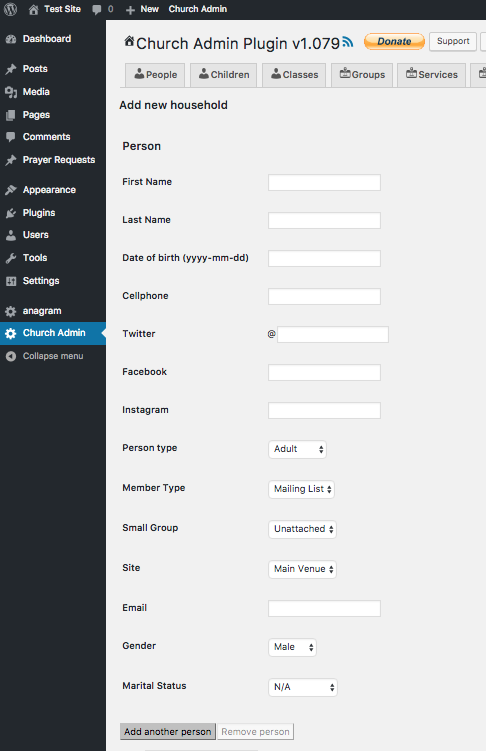Open the Site dropdown showing Main Venue
This screenshot has width=486, height=751.
pyautogui.click(x=302, y=569)
